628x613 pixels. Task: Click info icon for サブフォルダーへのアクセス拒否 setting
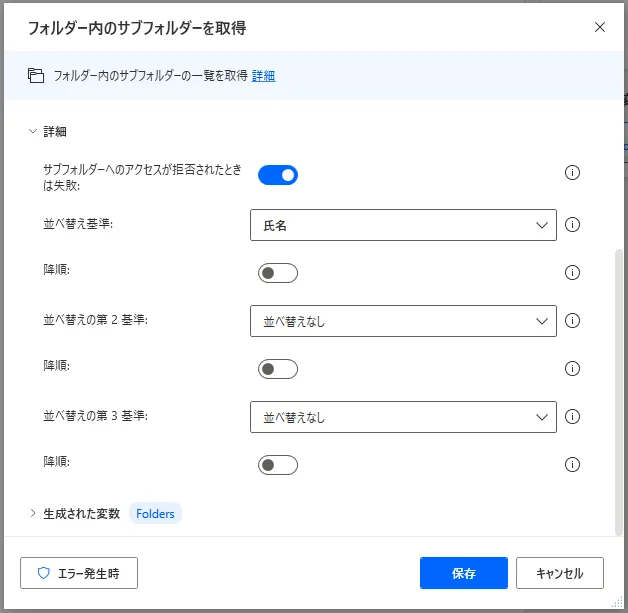pos(573,173)
